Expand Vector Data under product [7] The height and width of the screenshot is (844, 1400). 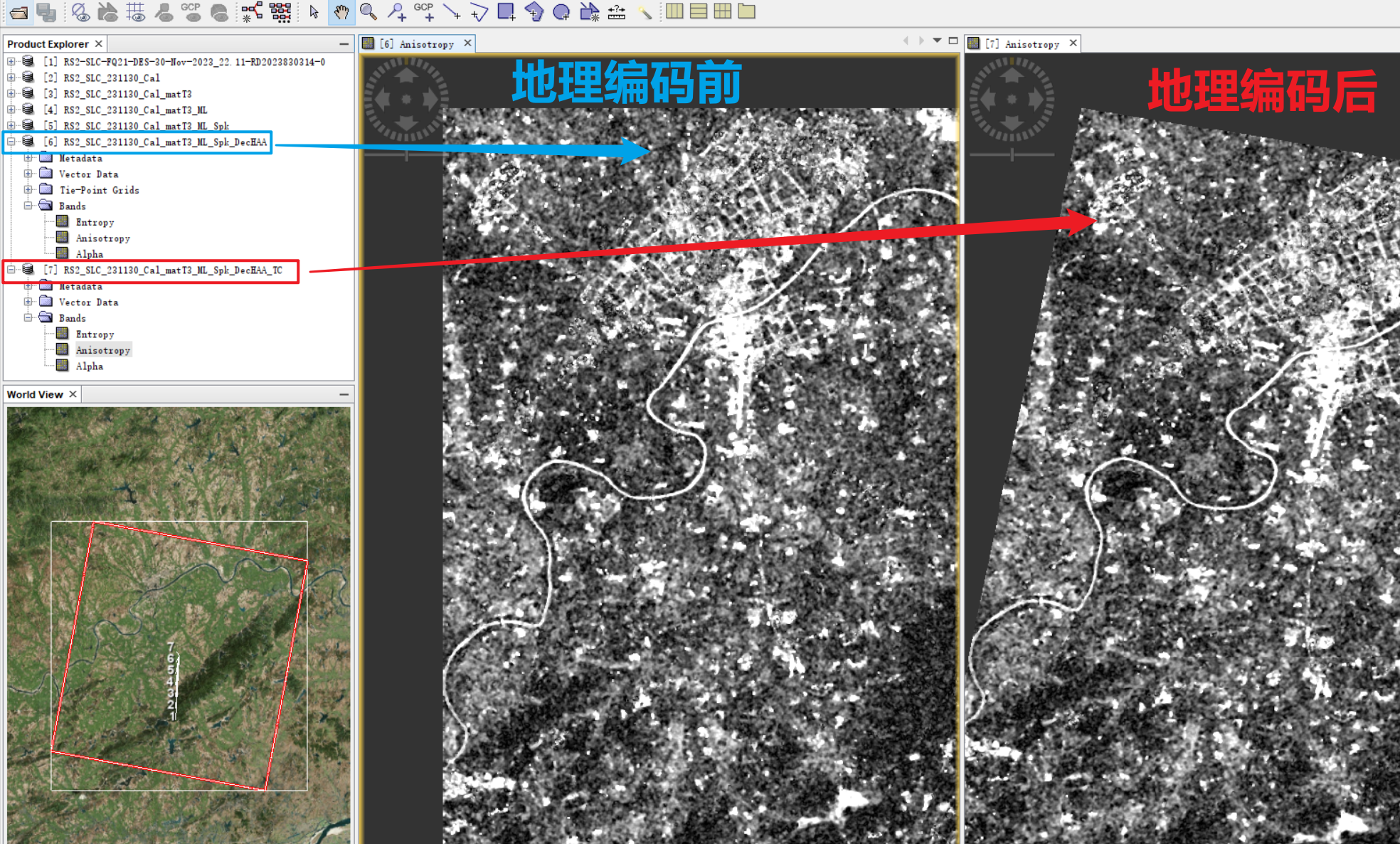pyautogui.click(x=28, y=302)
